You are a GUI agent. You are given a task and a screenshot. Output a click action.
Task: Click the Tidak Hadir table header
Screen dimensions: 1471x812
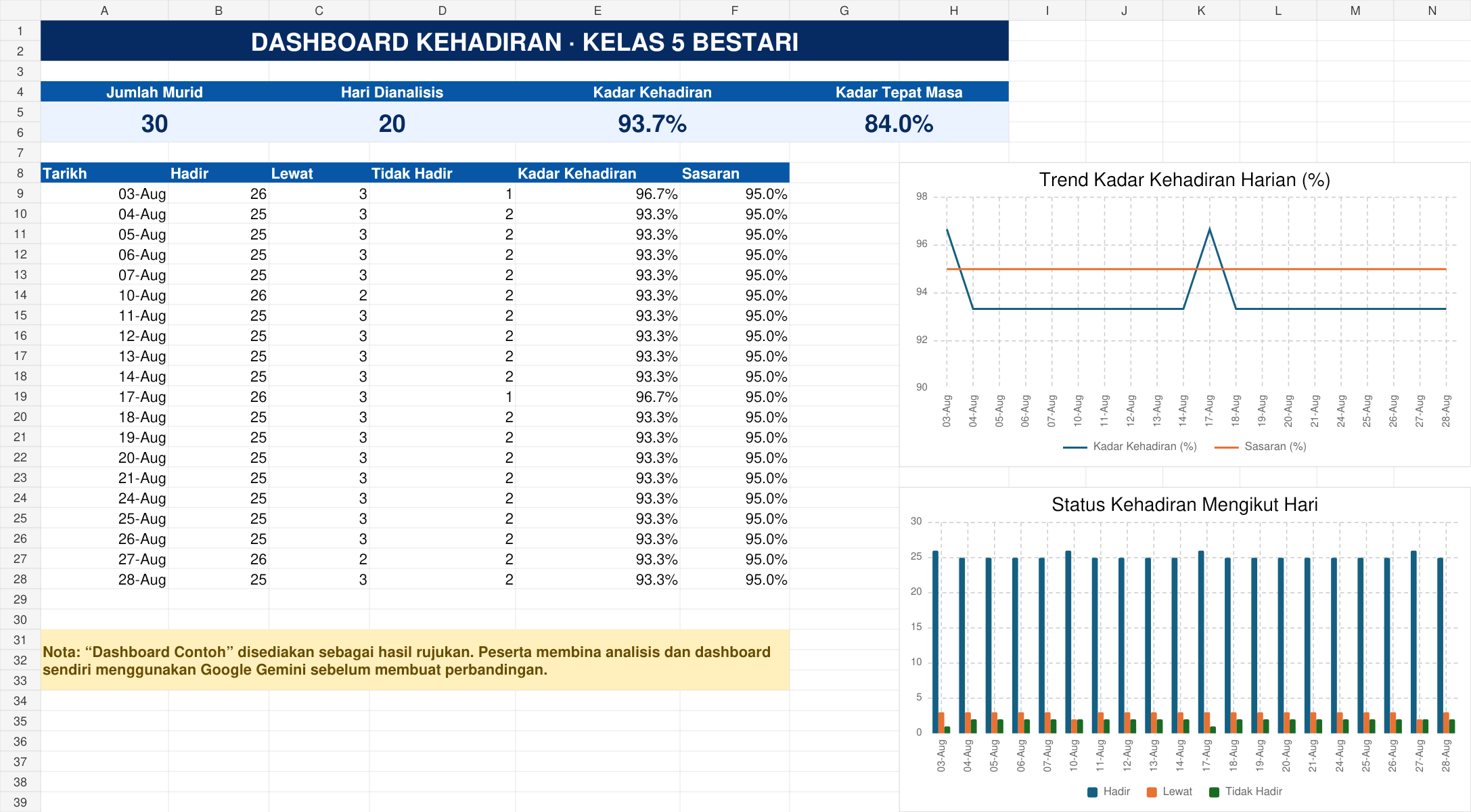[443, 173]
